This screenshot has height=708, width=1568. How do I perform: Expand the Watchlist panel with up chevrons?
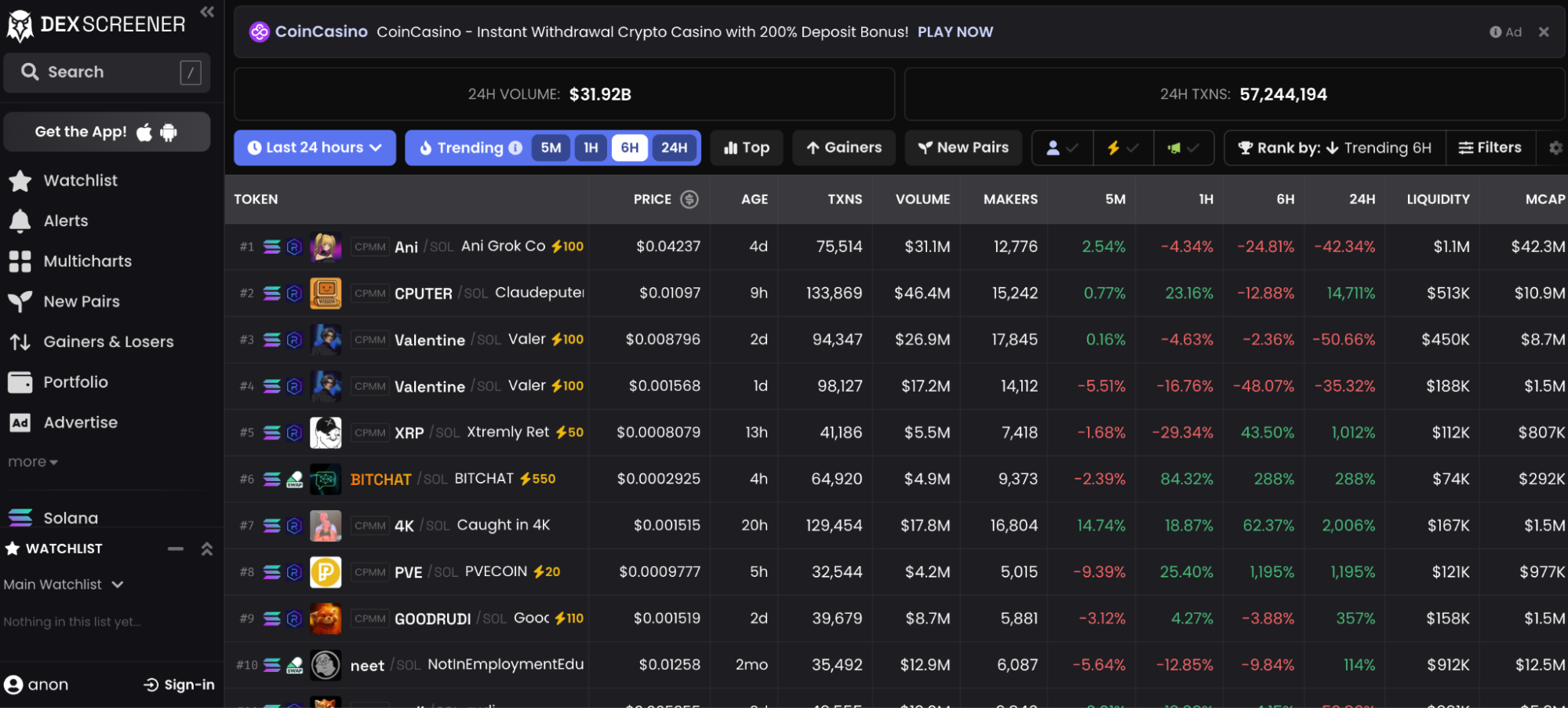(207, 549)
